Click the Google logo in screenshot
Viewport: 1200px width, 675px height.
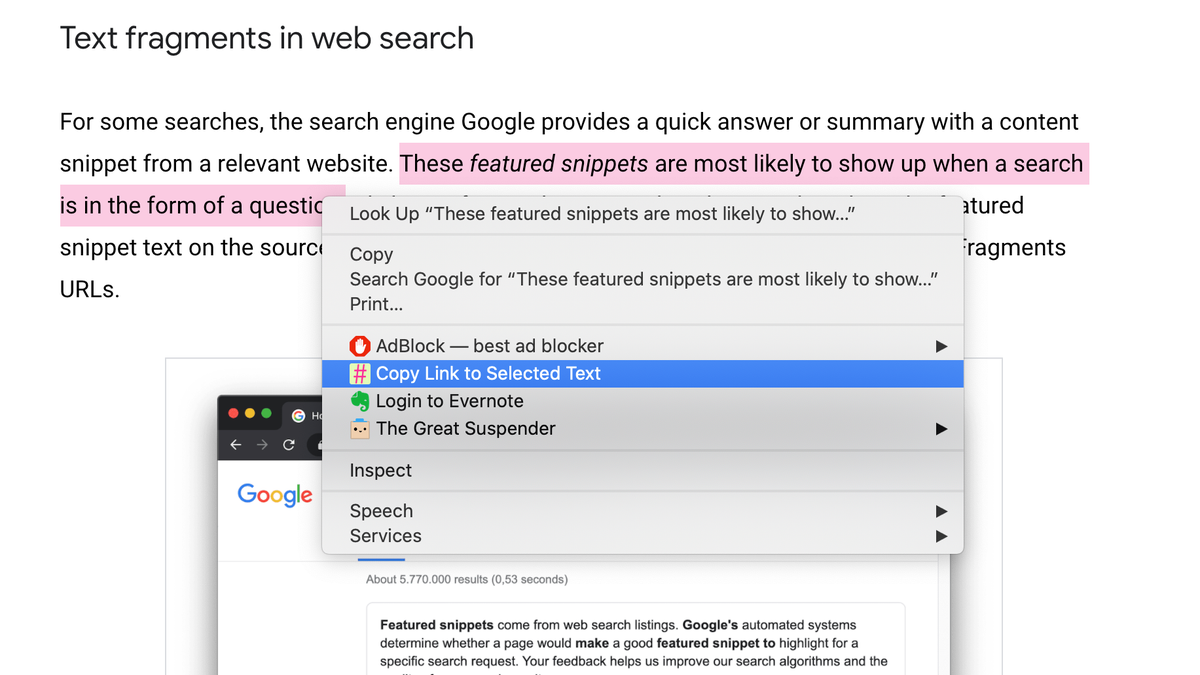pos(275,495)
